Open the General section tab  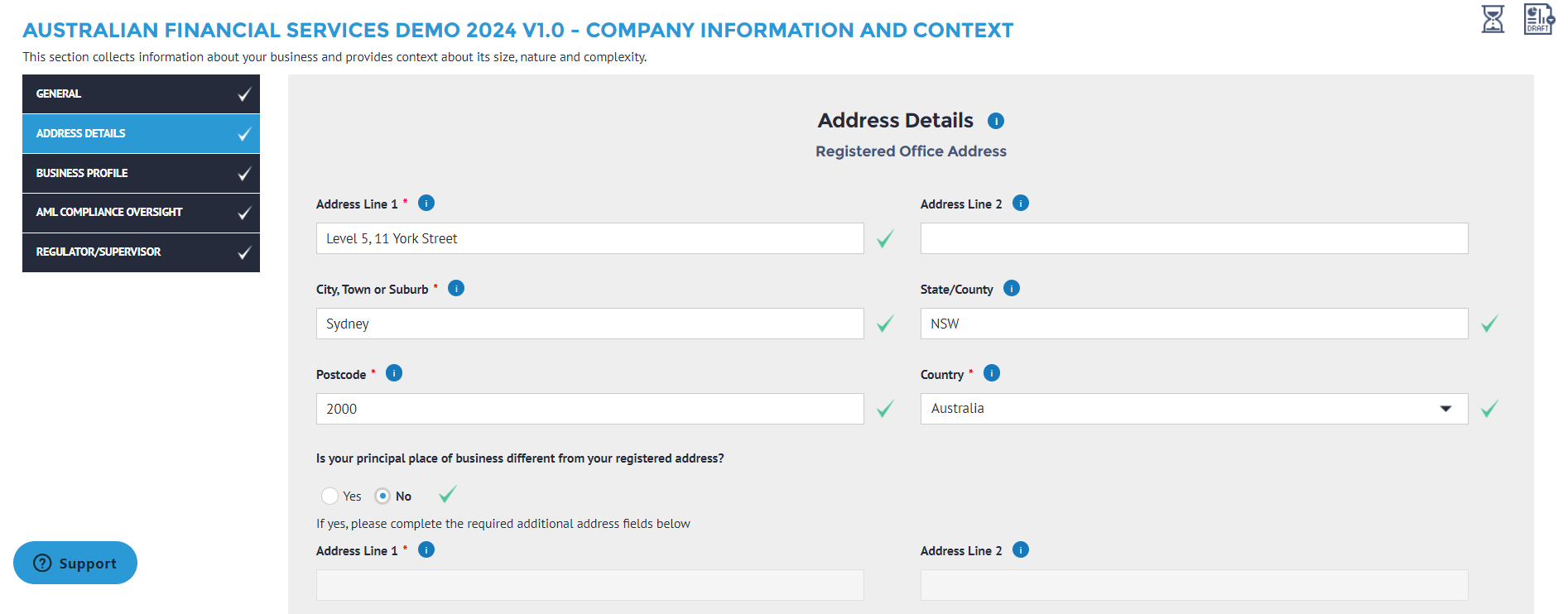(x=141, y=94)
